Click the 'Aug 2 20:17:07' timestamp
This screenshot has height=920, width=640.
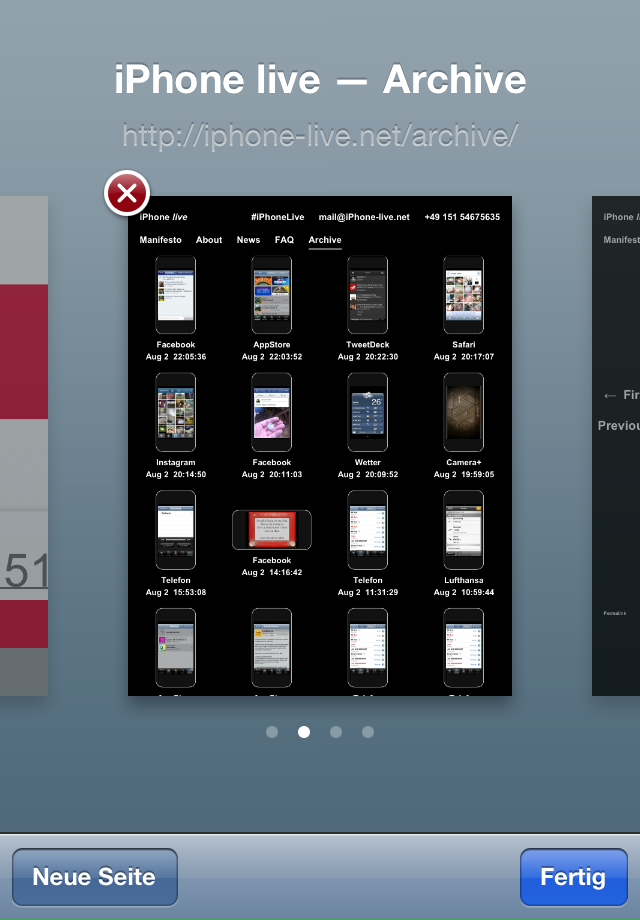(x=463, y=357)
